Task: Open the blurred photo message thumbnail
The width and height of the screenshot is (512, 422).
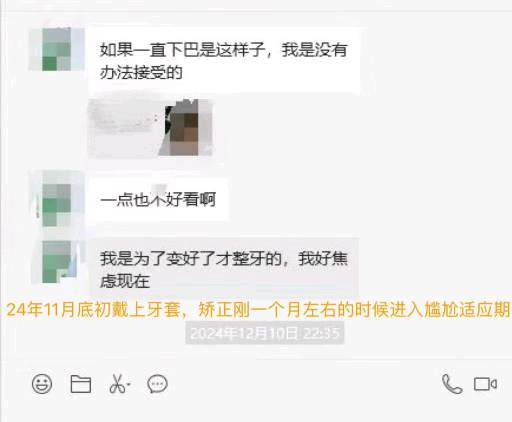Action: click(150, 128)
